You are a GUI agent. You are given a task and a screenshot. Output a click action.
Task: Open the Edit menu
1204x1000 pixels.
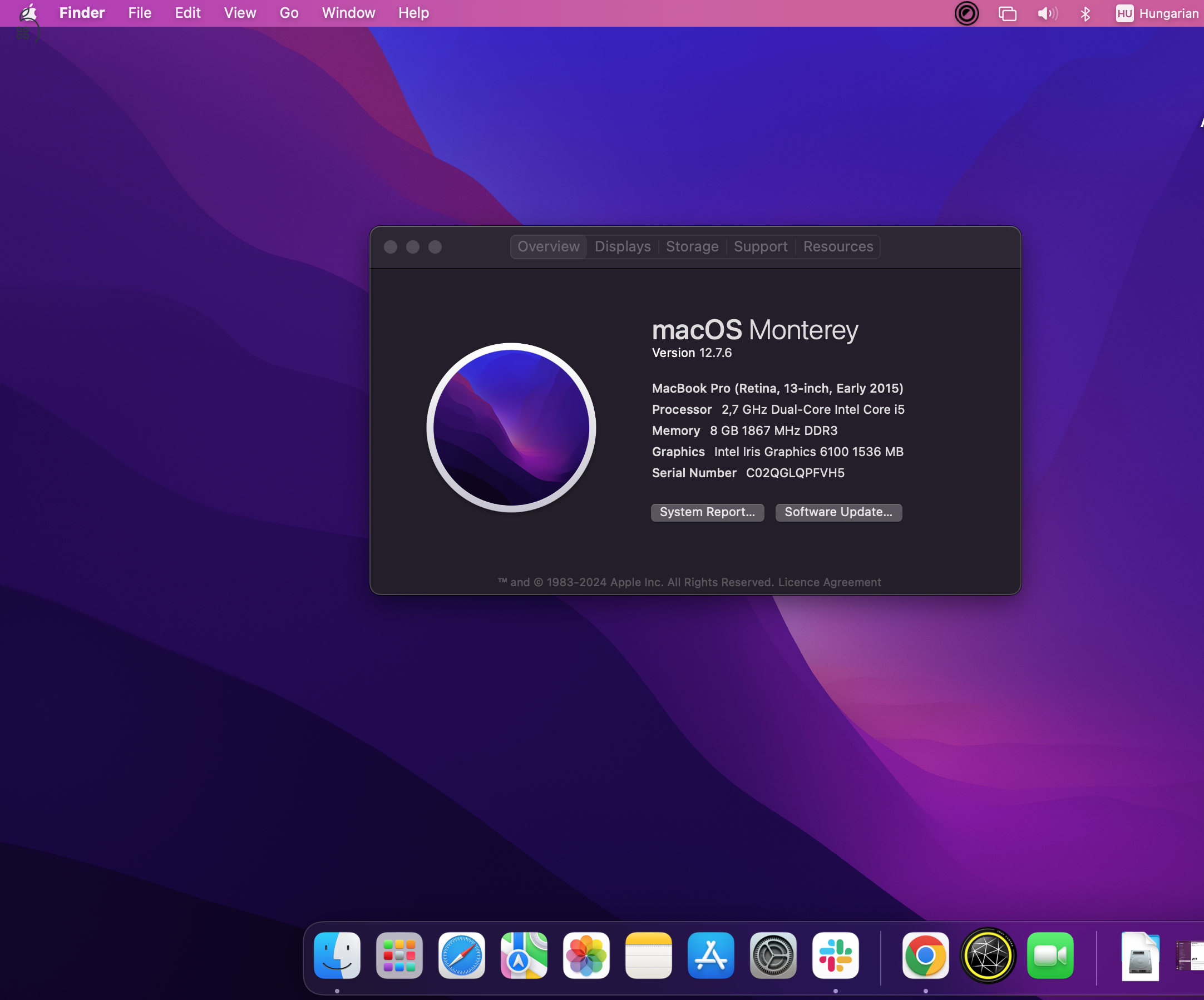click(188, 13)
